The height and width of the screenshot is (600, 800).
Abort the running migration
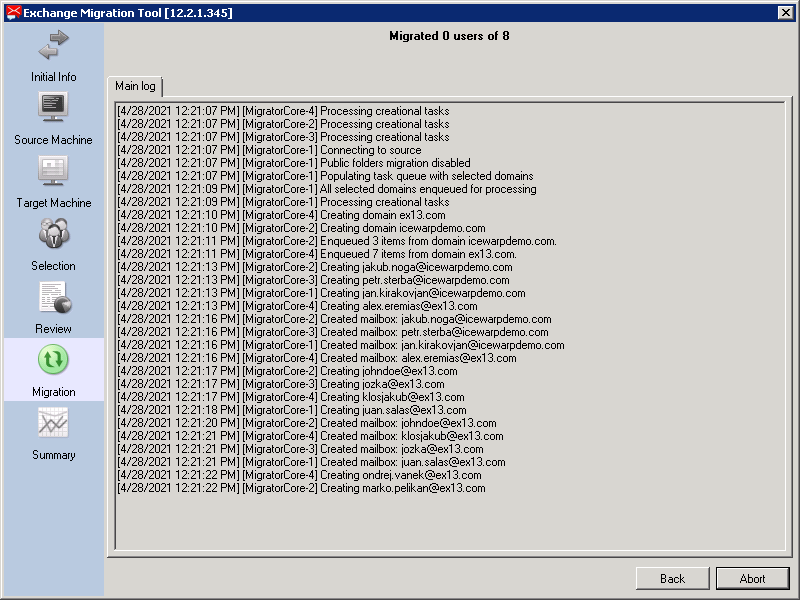753,579
